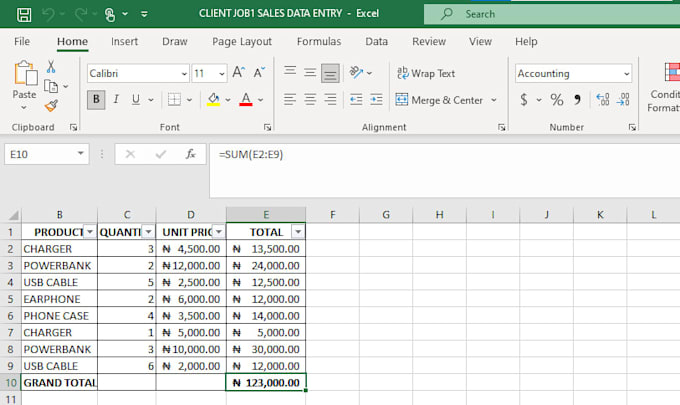
Task: Open the font size dropdown
Action: point(222,74)
